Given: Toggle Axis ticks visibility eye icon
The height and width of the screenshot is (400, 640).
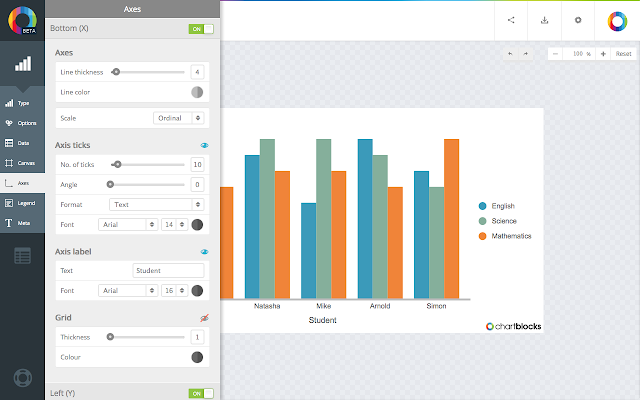Looking at the screenshot, I should [204, 145].
